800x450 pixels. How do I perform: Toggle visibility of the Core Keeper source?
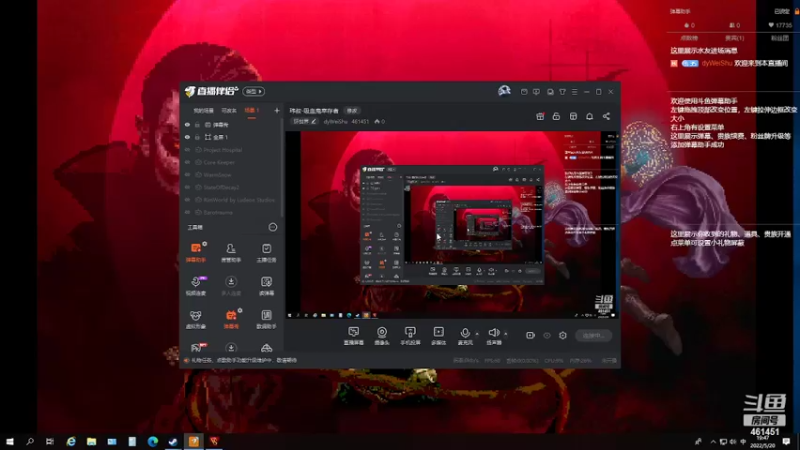click(187, 162)
